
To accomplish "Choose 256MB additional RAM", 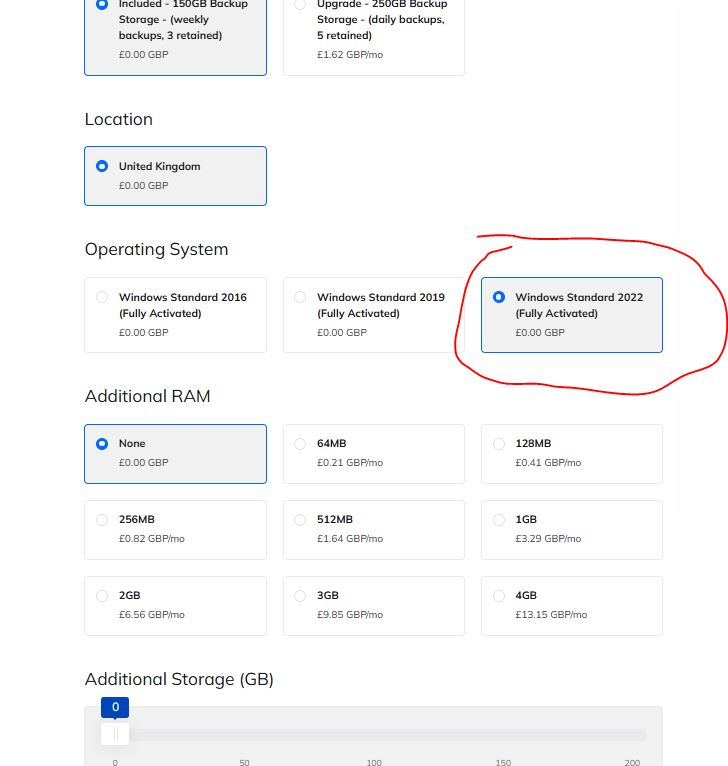I will (175, 529).
